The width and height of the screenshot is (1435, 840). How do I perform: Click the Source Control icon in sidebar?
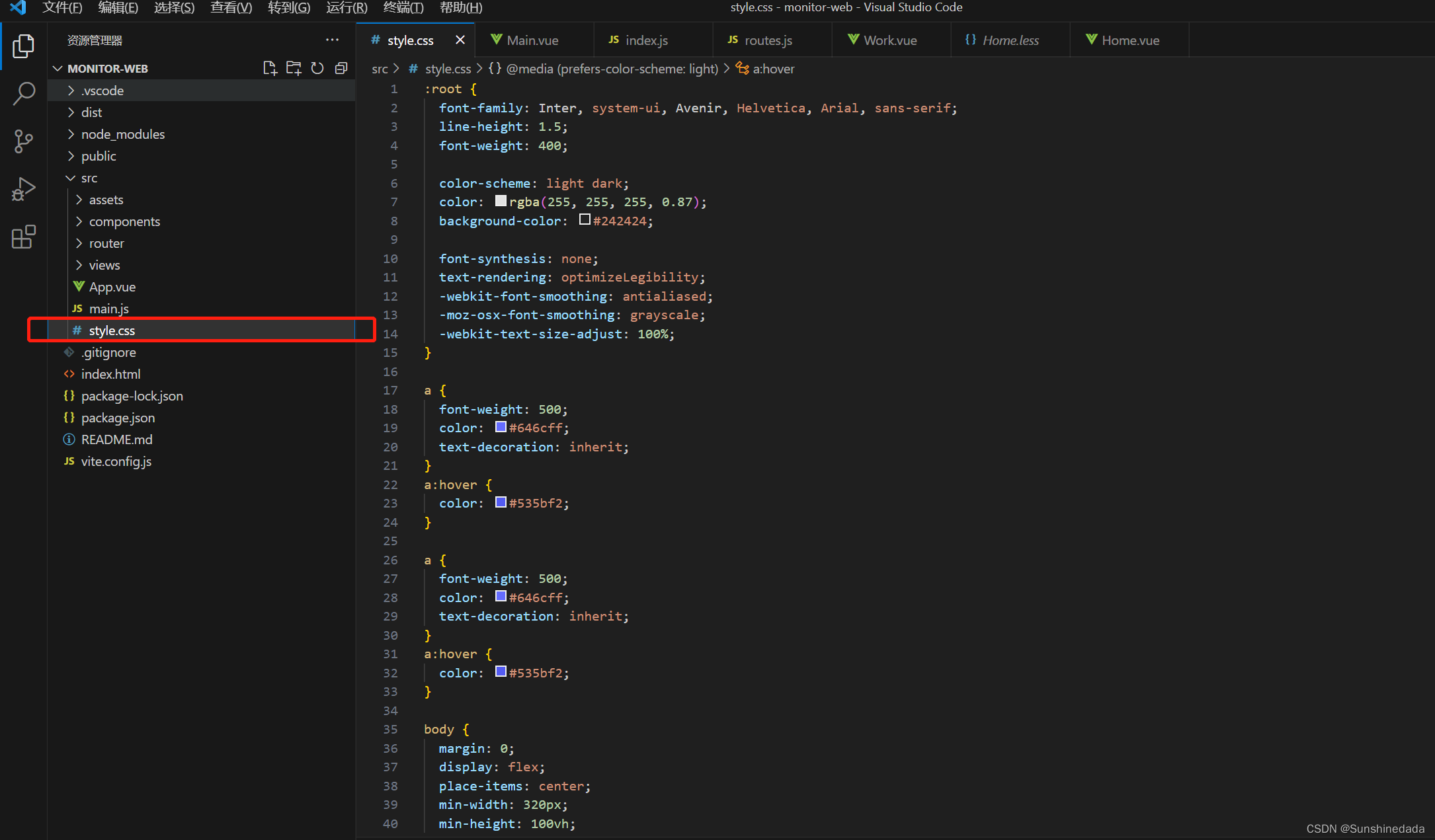tap(24, 140)
